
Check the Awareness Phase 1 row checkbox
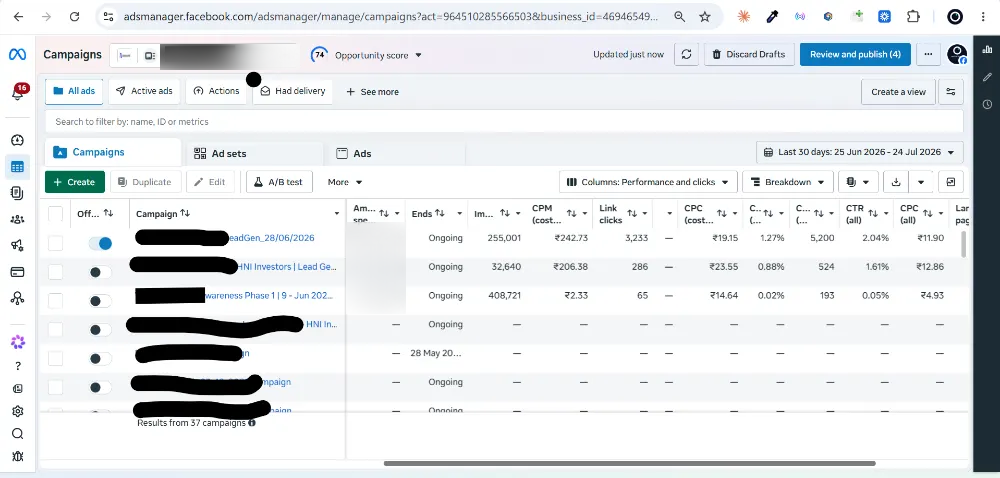point(55,301)
